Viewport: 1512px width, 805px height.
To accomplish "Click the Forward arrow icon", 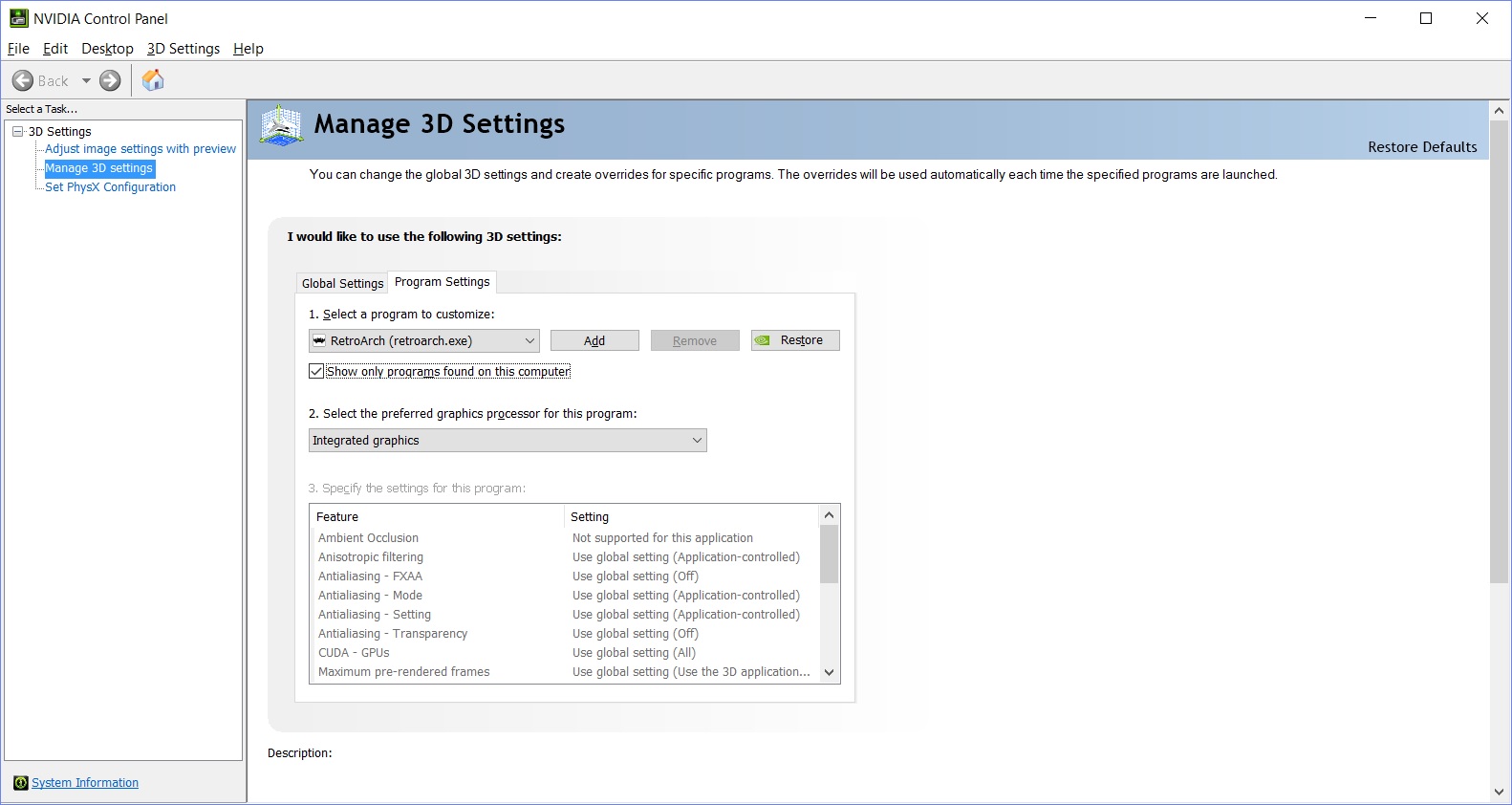I will coord(111,81).
